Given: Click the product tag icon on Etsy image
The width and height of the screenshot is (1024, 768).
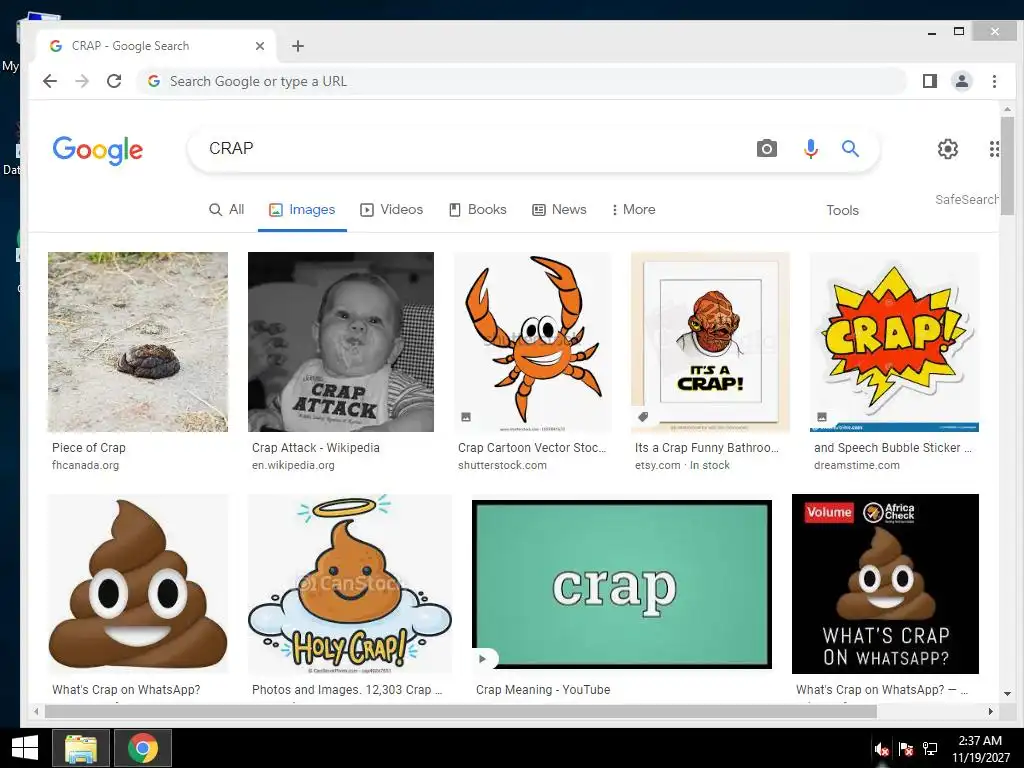Looking at the screenshot, I should point(643,417).
